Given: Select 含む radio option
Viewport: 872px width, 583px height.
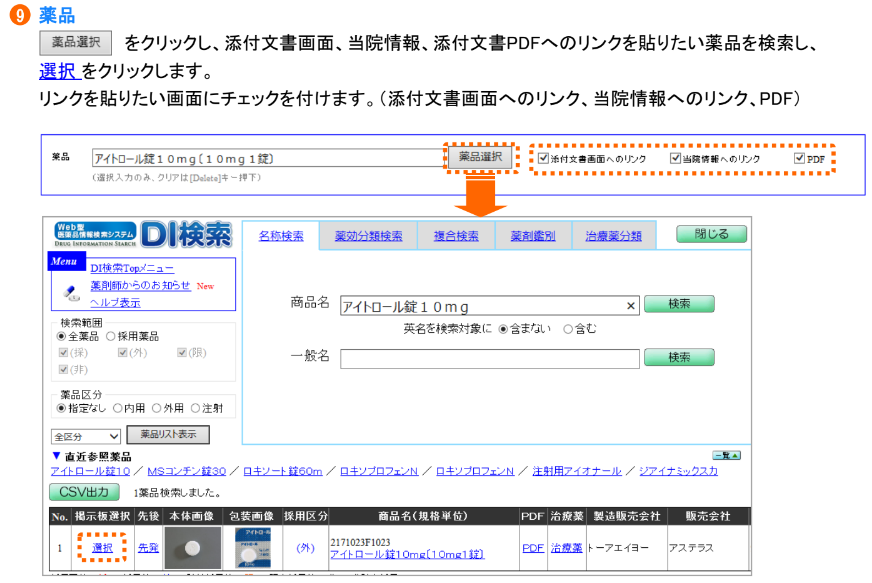Looking at the screenshot, I should tap(568, 328).
